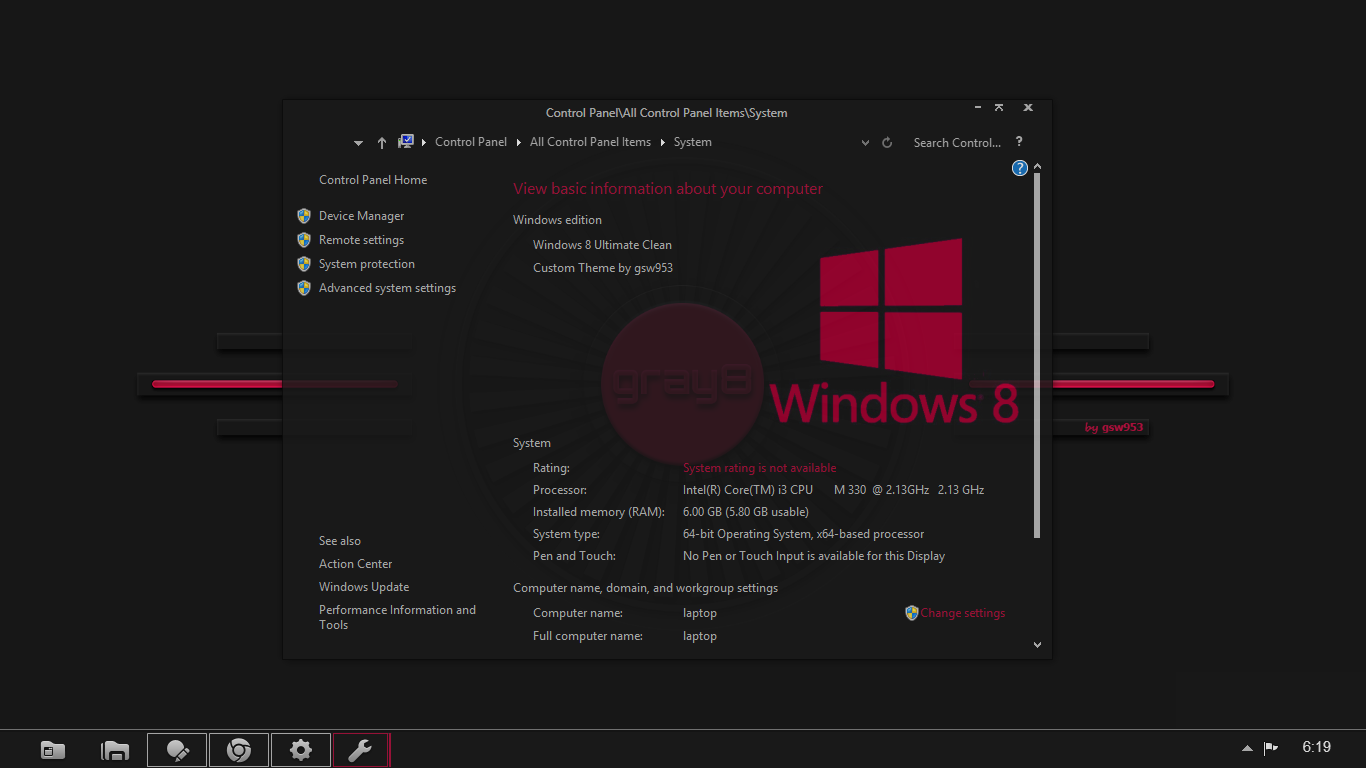
Task: Open file explorer libraries icon on taskbar
Action: [115, 750]
